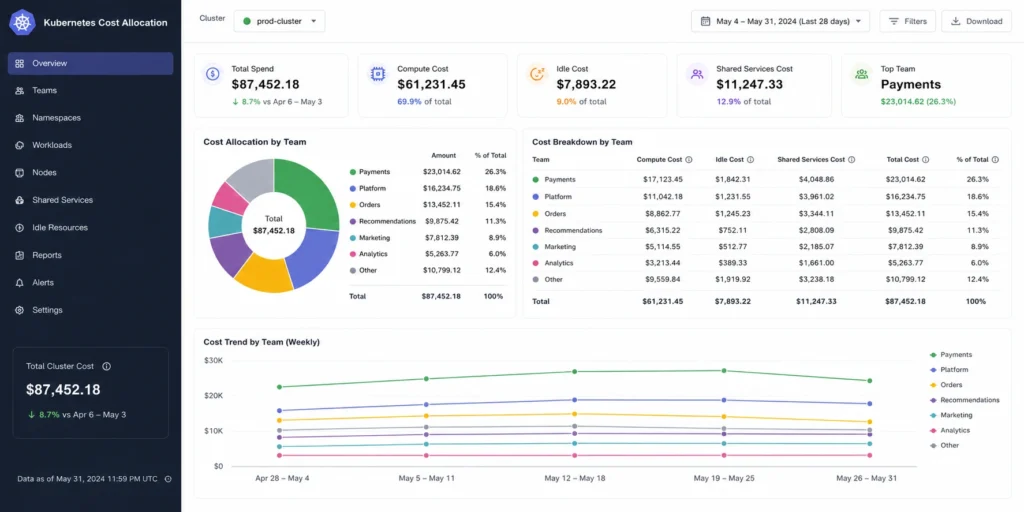Click info icon beside Total Cost column header
The height and width of the screenshot is (512, 1024).
point(926,159)
